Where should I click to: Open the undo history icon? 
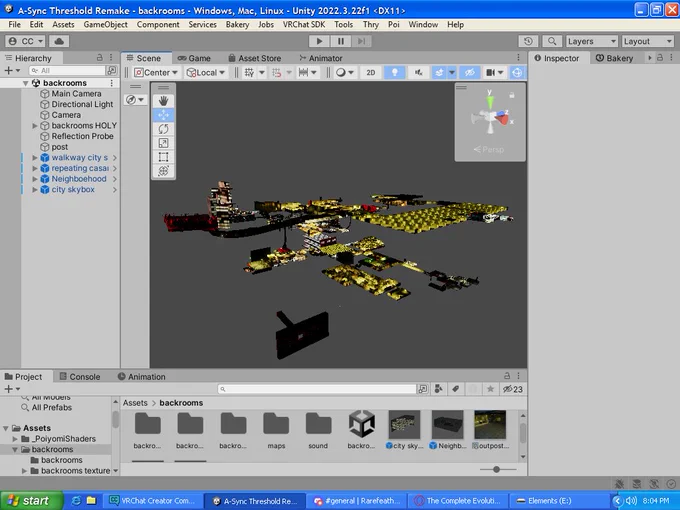tap(528, 41)
